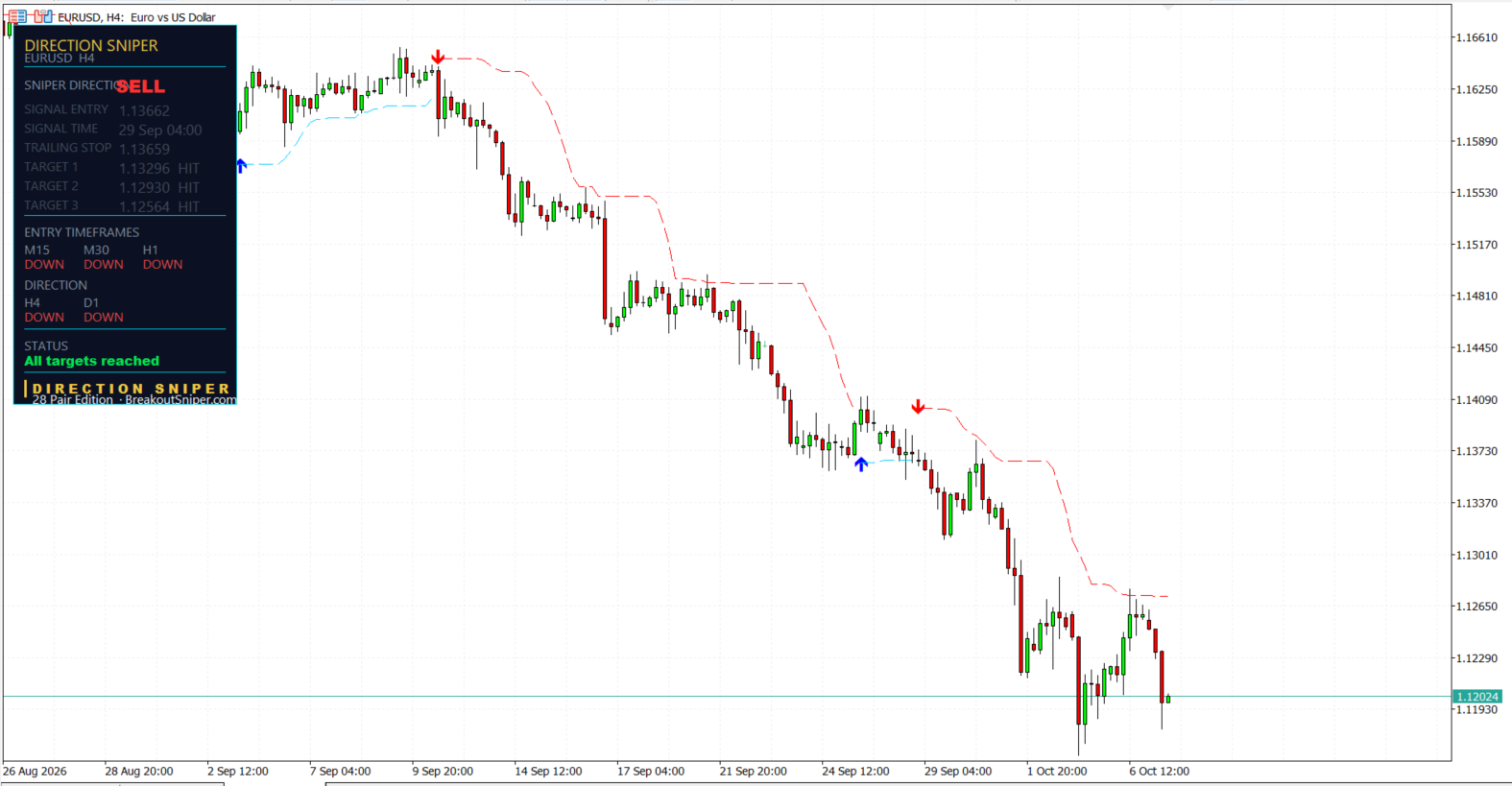1512x786 pixels.
Task: Click the 1 Oct 20:00 time label
Action: (1057, 772)
